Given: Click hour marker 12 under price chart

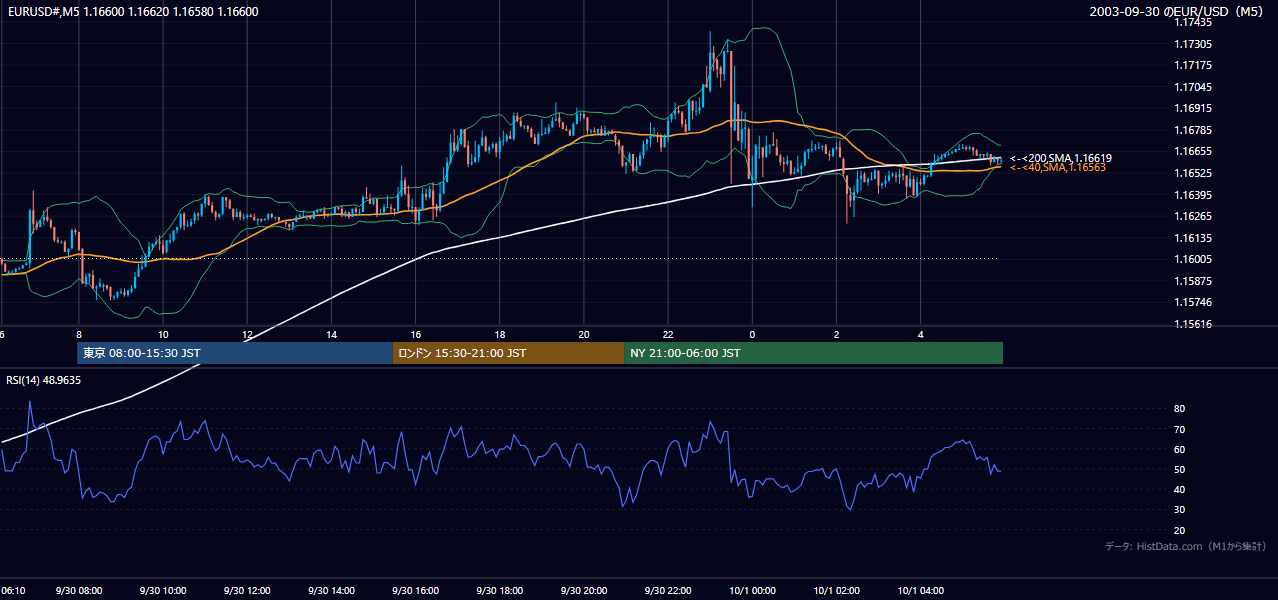Looking at the screenshot, I should point(247,334).
